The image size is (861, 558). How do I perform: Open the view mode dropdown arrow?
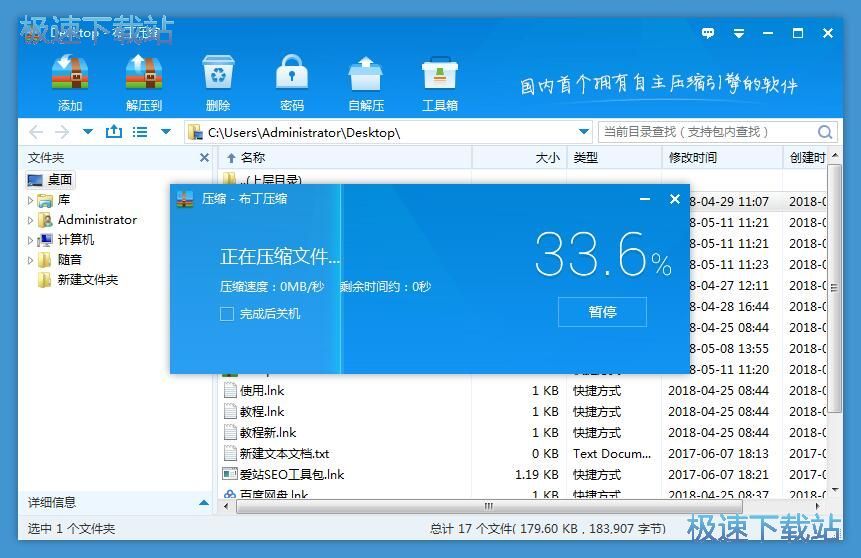pyautogui.click(x=166, y=132)
